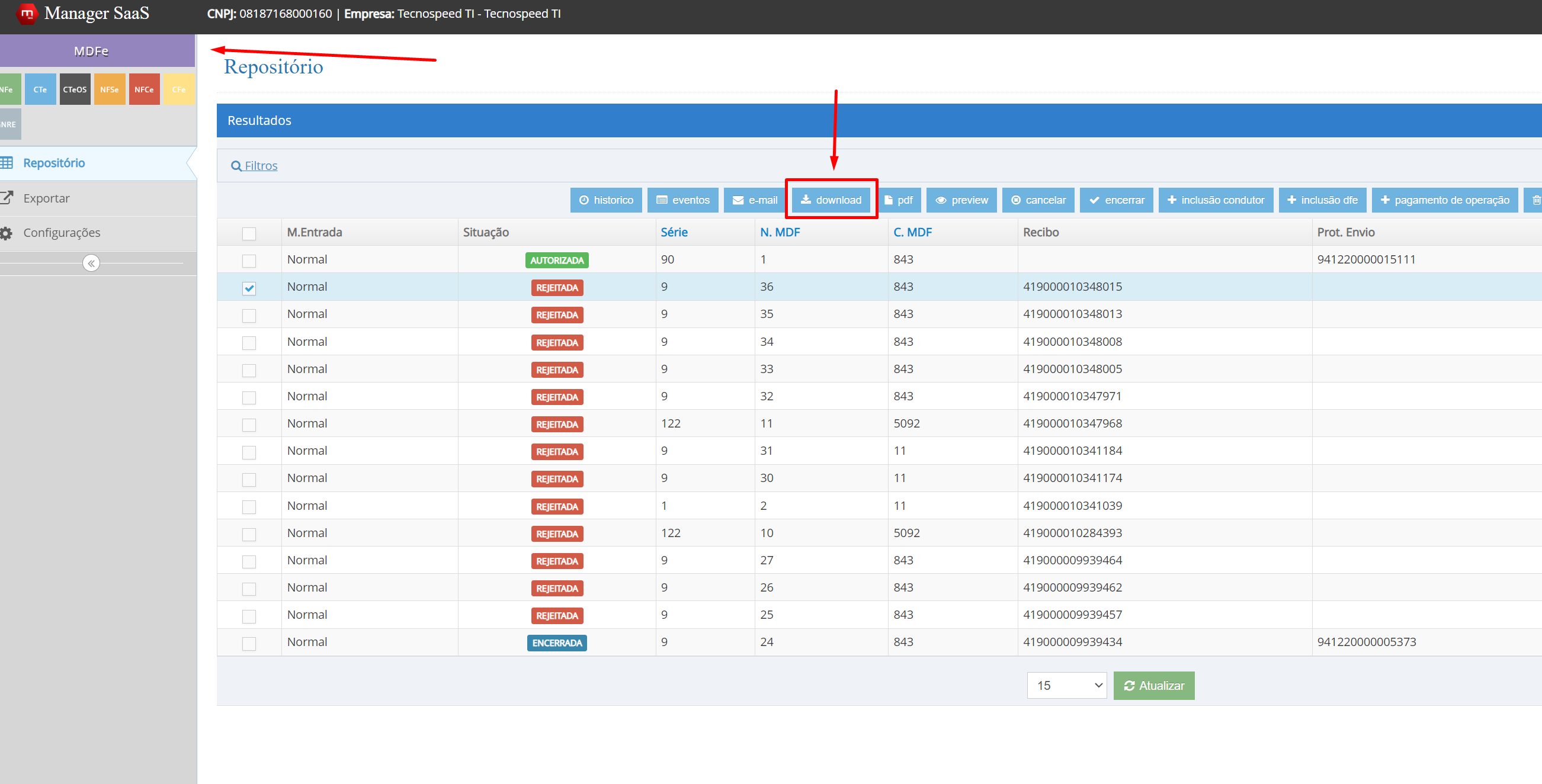The width and height of the screenshot is (1542, 784).
Task: Click the REJEITADA badge in row 36
Action: (x=557, y=287)
